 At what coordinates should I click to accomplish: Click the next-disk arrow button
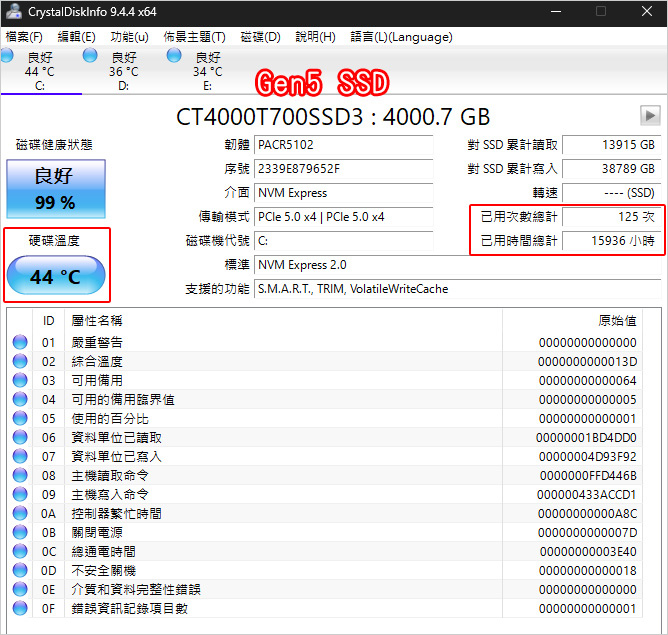tap(650, 115)
